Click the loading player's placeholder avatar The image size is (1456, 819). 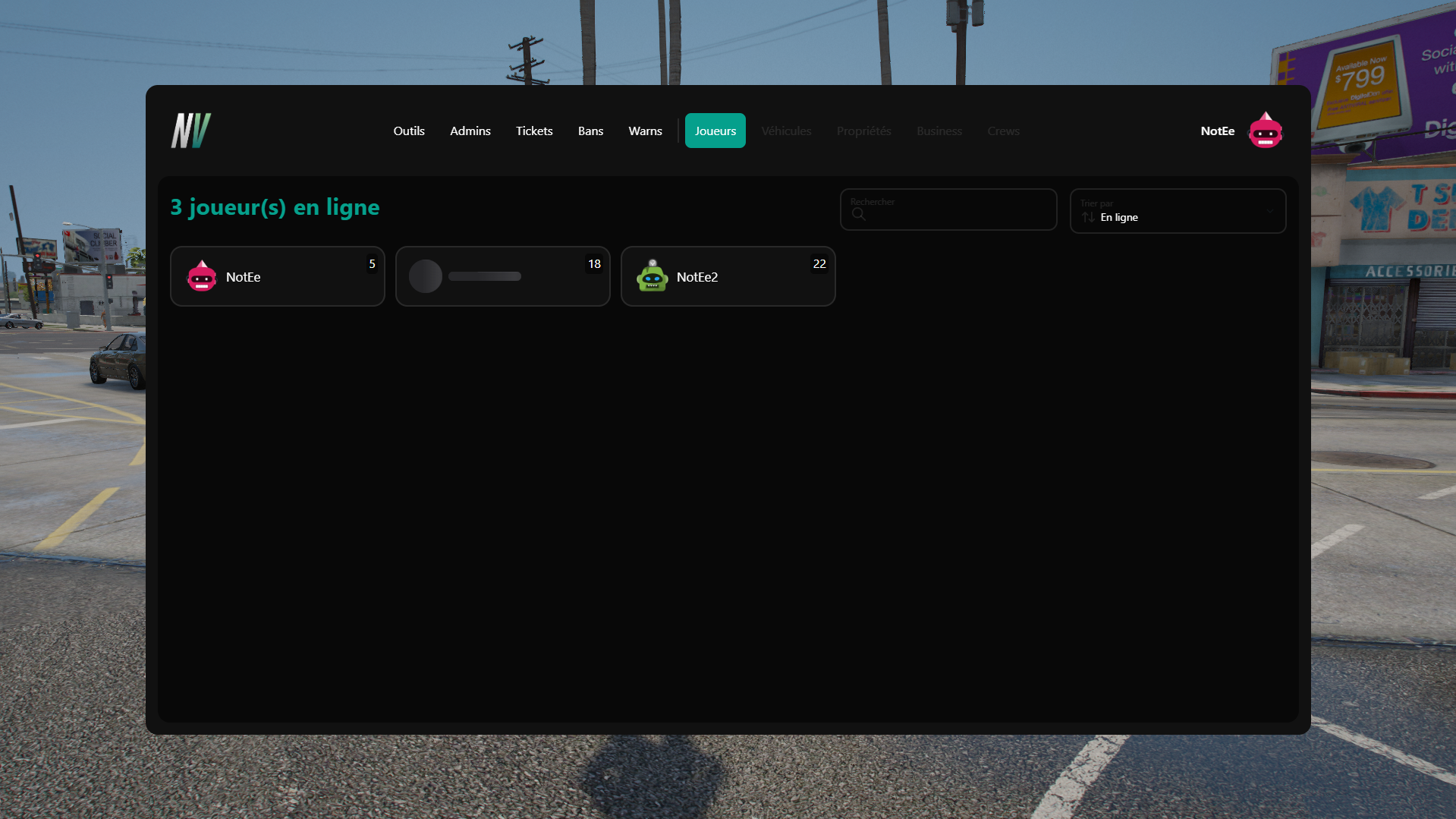click(425, 276)
